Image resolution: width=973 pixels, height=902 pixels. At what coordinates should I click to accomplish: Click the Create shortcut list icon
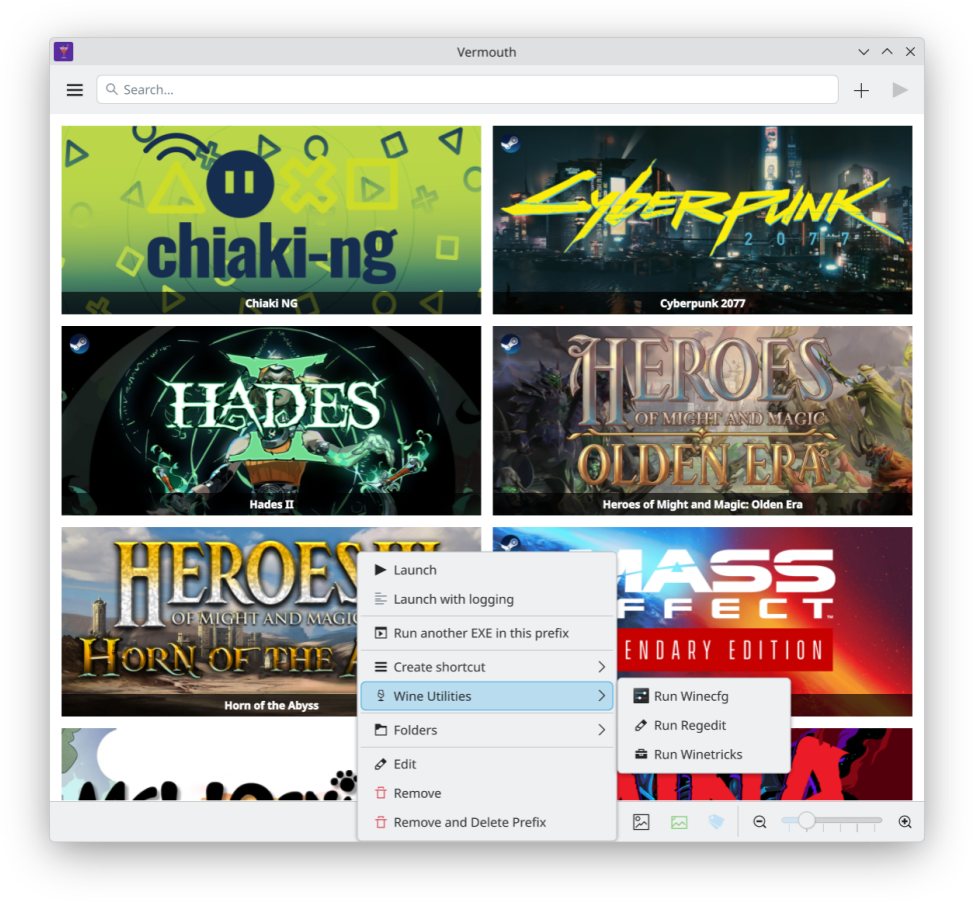380,667
